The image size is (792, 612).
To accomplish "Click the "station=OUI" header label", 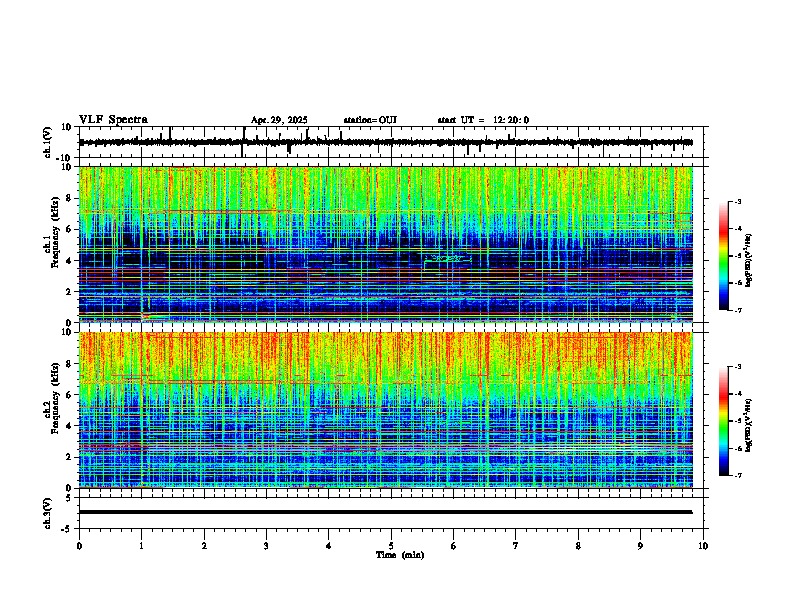I will 370,120.
